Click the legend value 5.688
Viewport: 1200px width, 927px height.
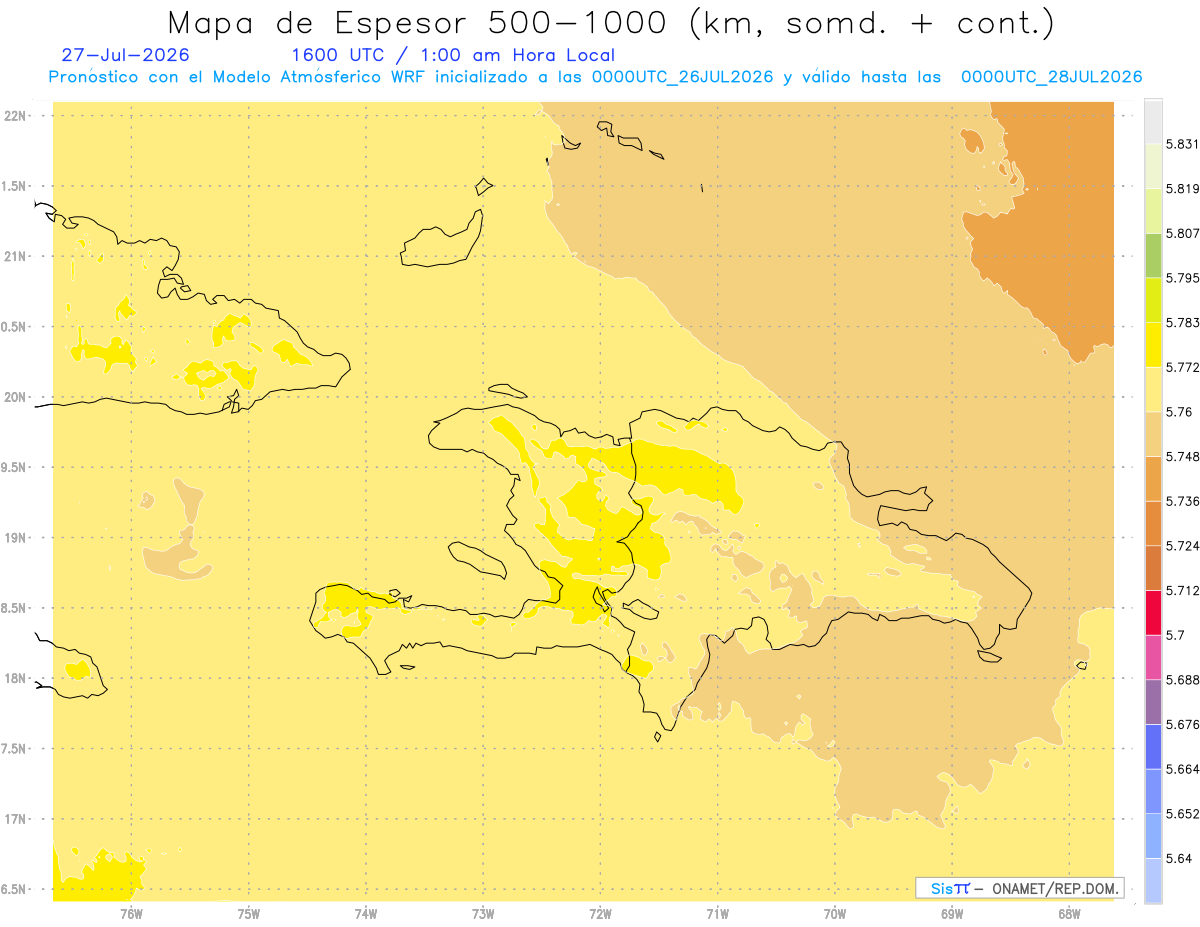(1182, 680)
